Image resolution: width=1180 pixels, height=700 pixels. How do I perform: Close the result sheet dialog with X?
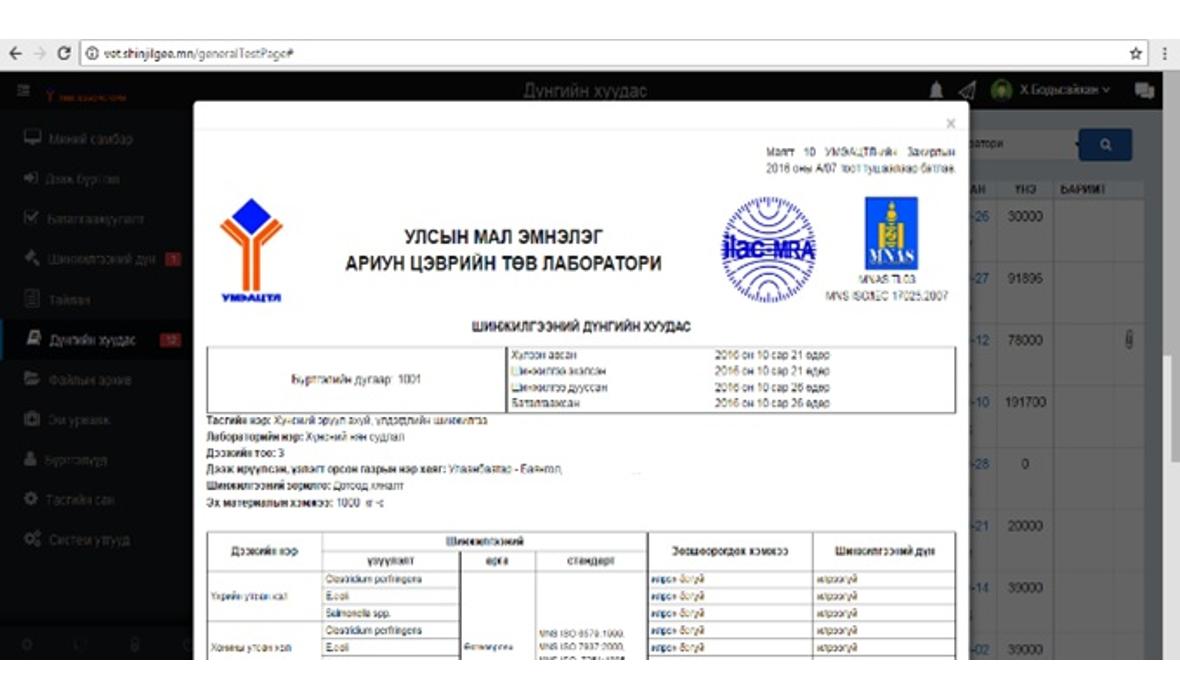click(950, 123)
